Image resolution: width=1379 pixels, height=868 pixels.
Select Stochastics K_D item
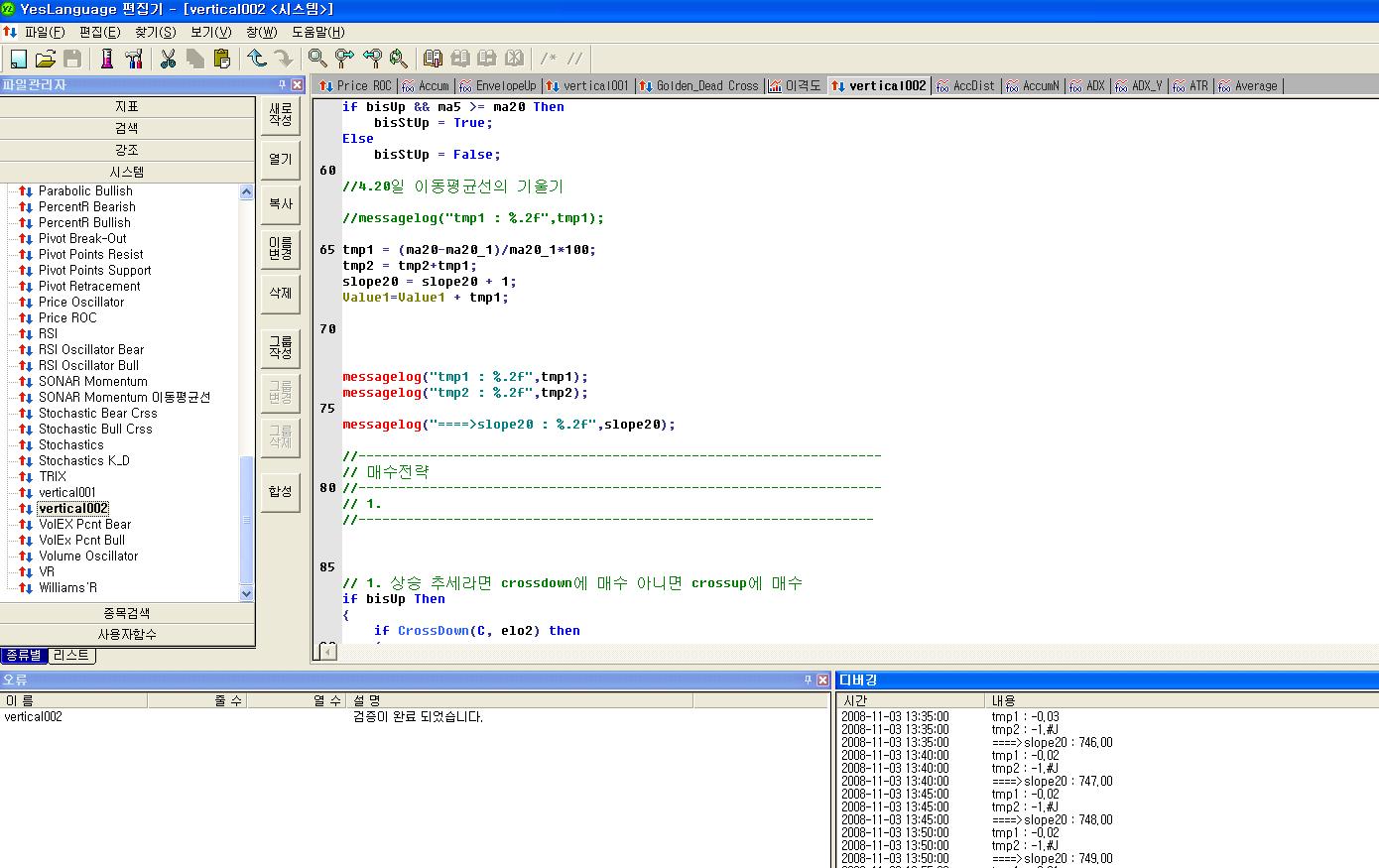tap(84, 460)
